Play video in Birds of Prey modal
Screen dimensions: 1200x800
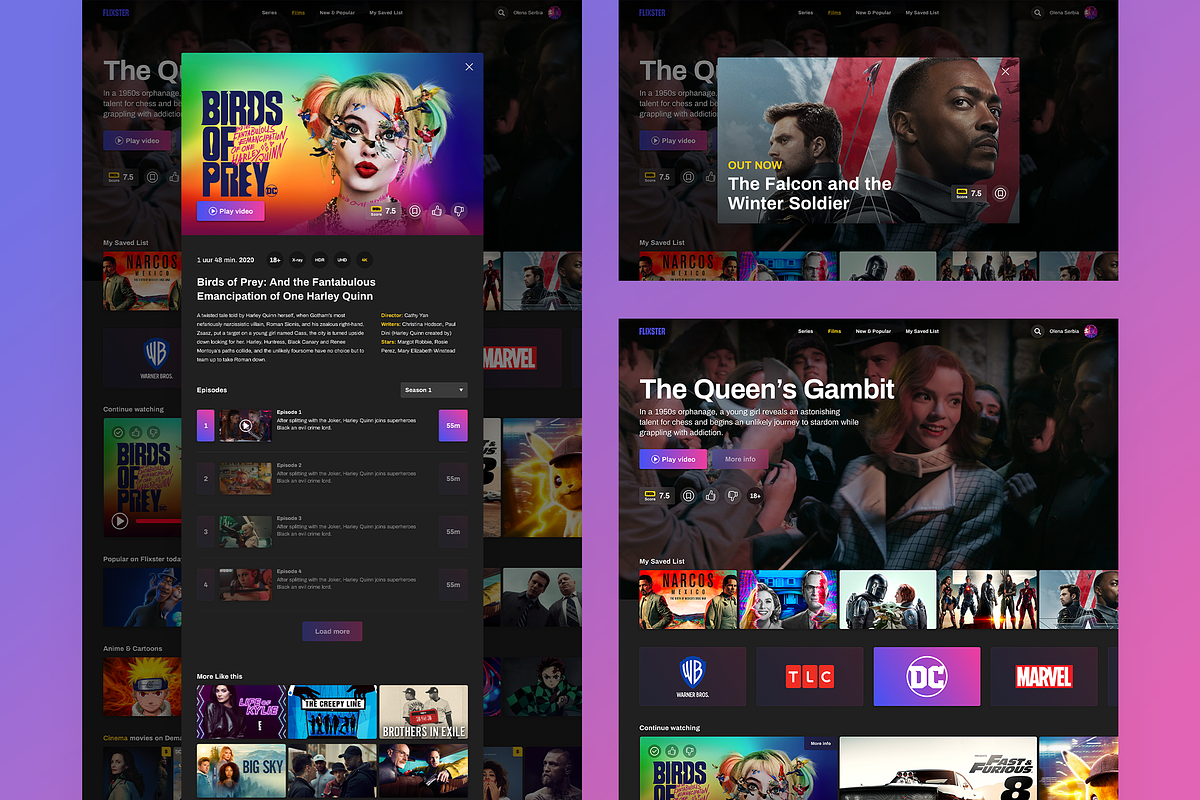point(231,211)
